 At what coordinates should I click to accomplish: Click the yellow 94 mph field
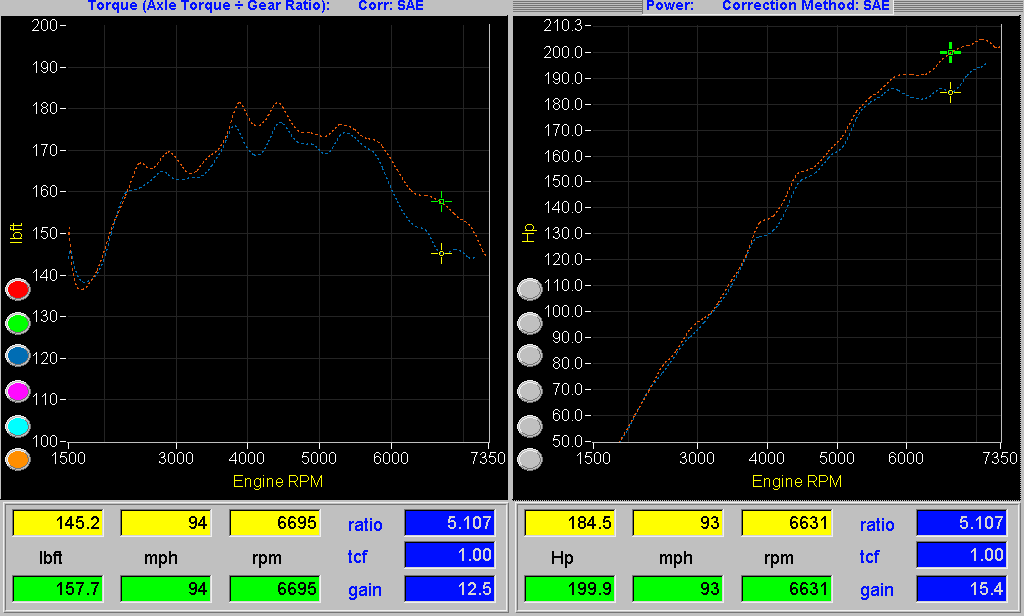point(167,523)
